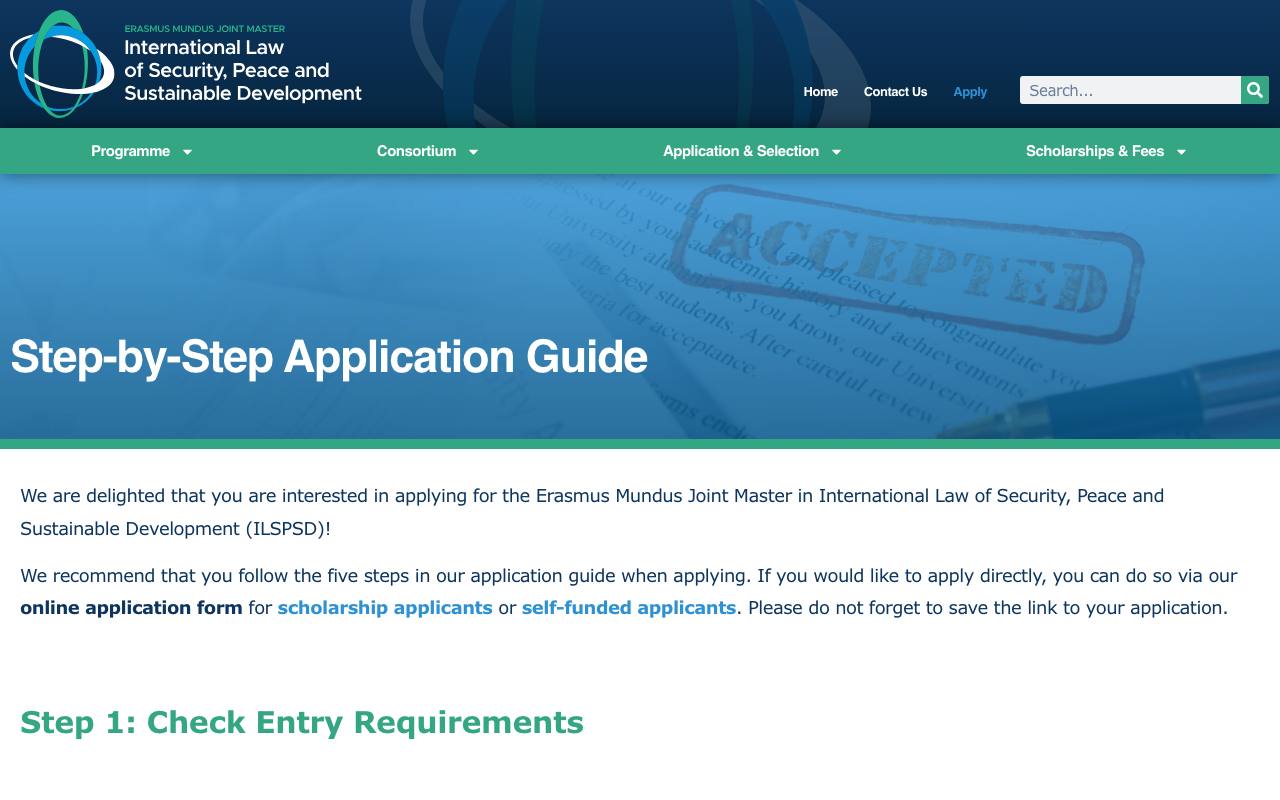Image resolution: width=1280 pixels, height=800 pixels.
Task: Click the magnifying glass search button
Action: click(x=1255, y=90)
